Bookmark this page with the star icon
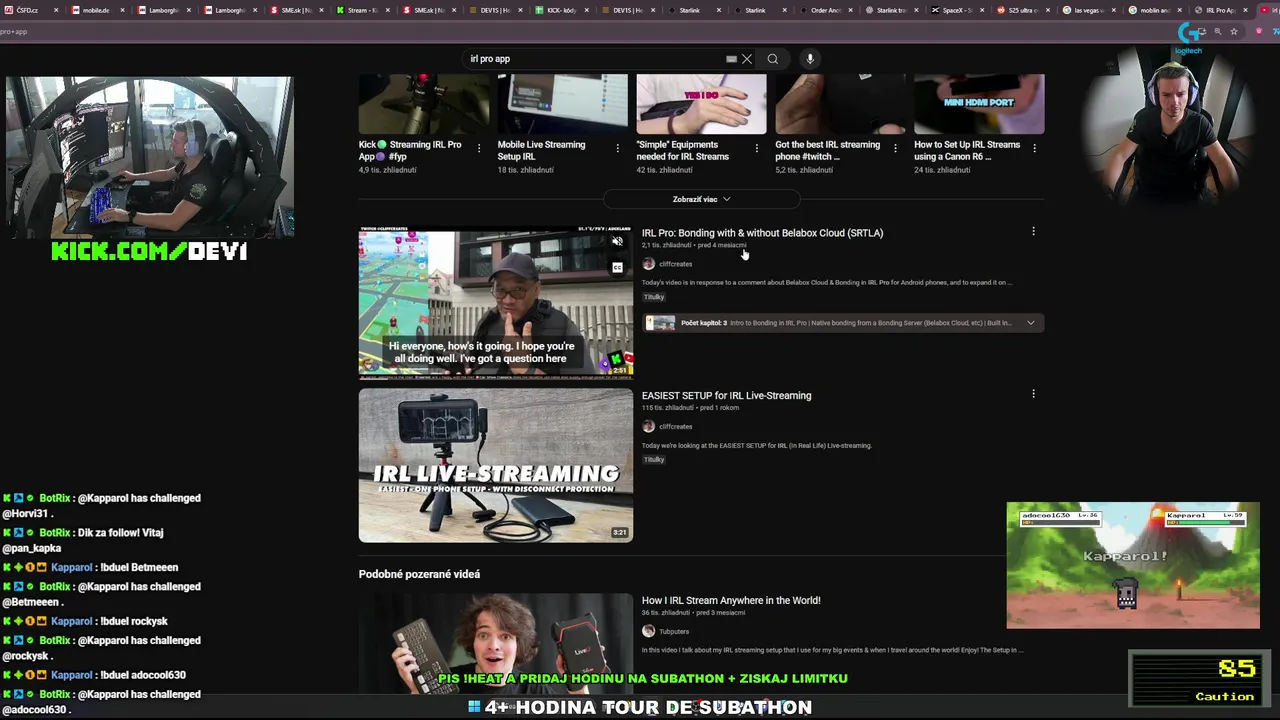This screenshot has width=1280, height=720. point(1234,32)
